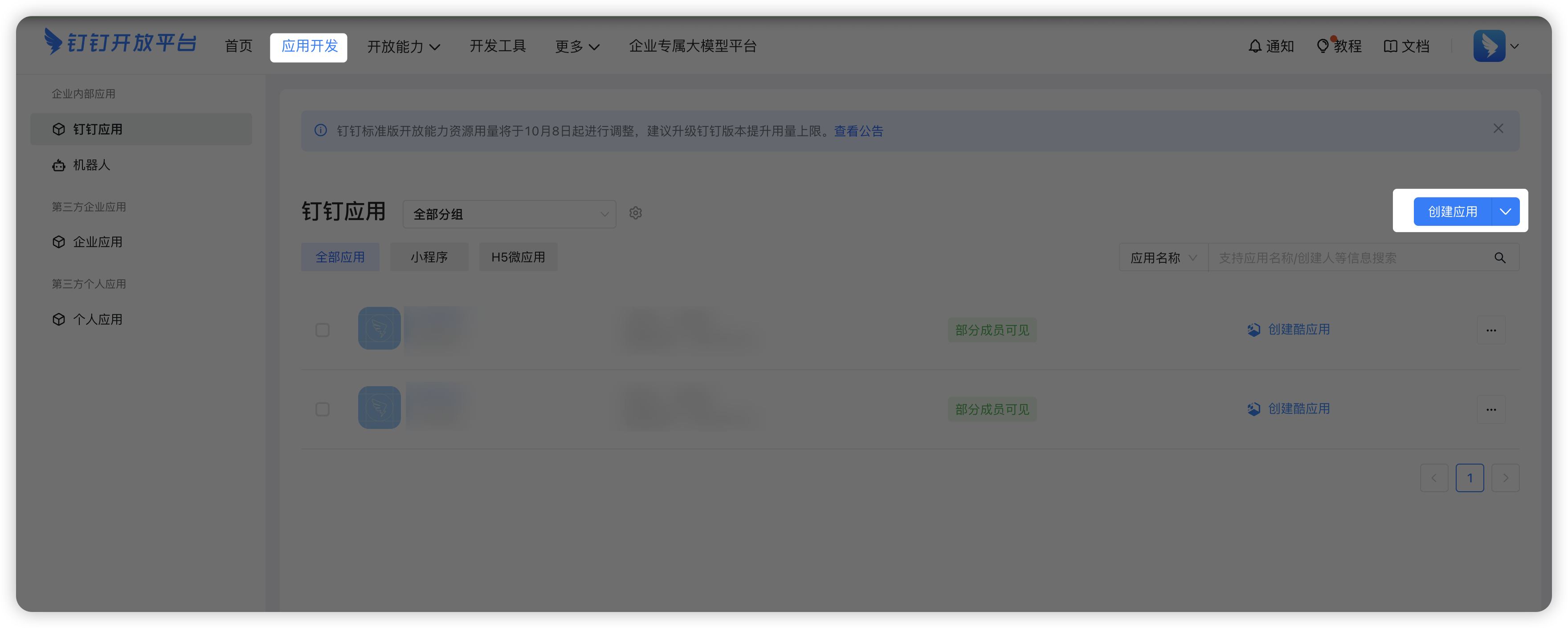The image size is (1568, 628).
Task: Open the first app's three-dot menu
Action: 1490,330
